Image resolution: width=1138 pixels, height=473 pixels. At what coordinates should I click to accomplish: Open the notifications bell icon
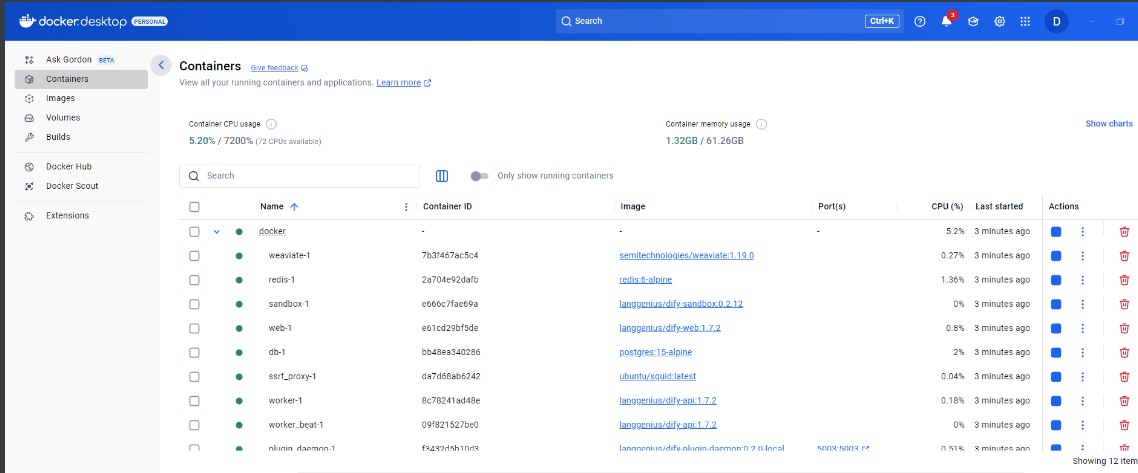(946, 22)
